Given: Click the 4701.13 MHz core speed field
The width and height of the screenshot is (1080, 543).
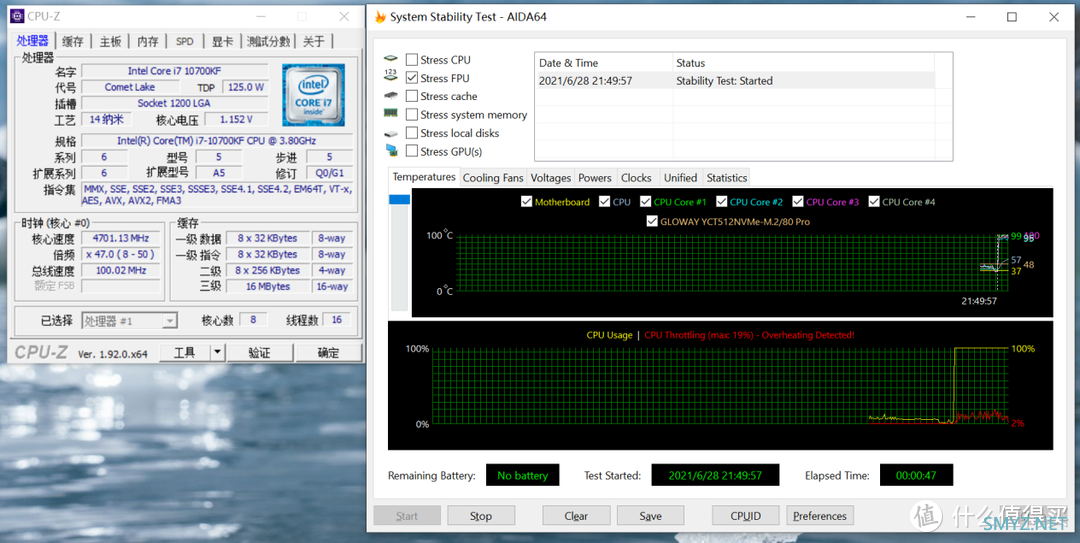Looking at the screenshot, I should (121, 238).
